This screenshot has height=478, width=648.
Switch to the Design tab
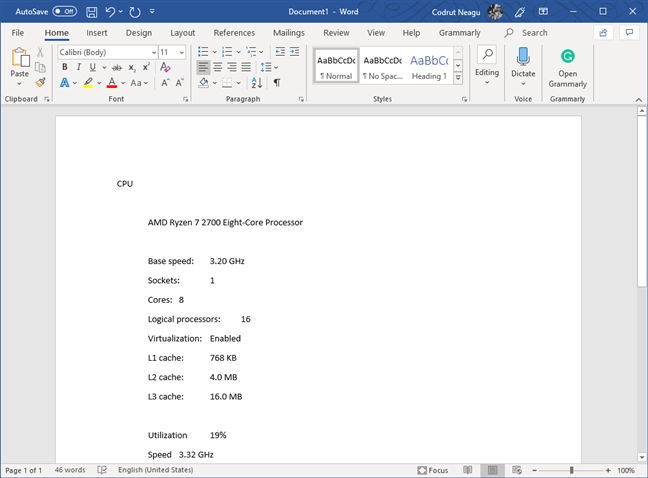click(x=139, y=33)
